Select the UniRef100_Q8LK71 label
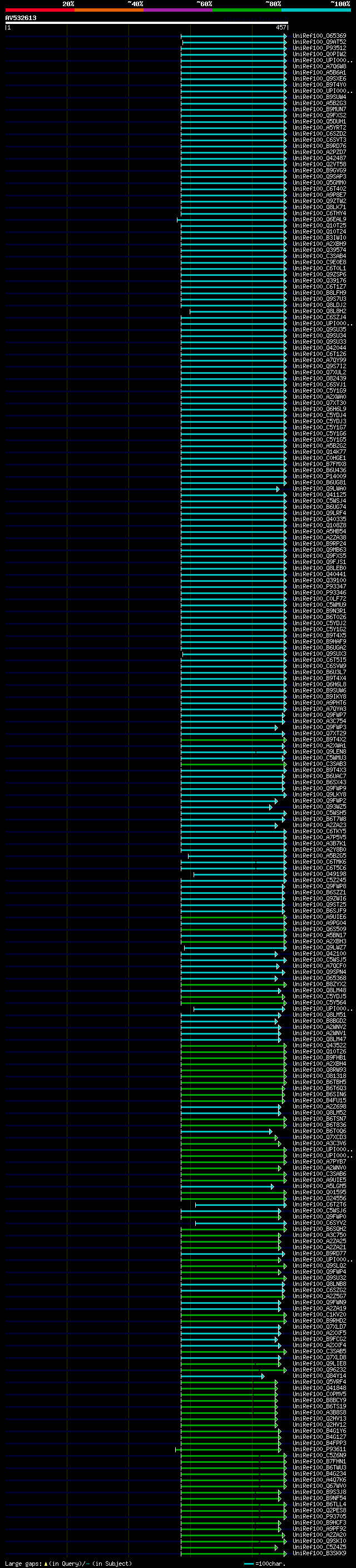The width and height of the screenshot is (356, 1568). coord(319,207)
